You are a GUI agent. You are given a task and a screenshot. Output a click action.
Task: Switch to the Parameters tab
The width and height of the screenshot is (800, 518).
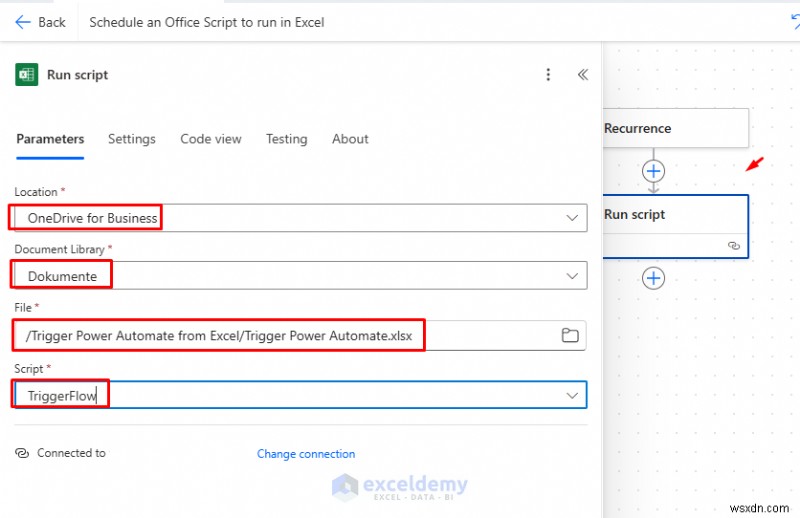tap(50, 139)
